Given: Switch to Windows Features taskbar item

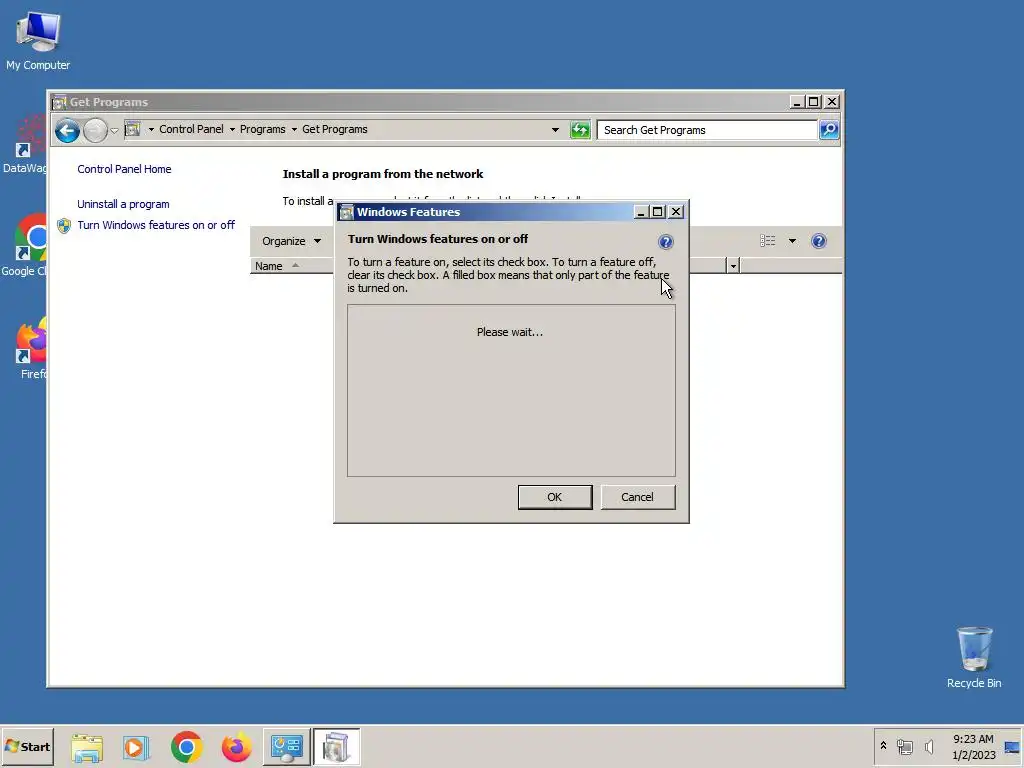Looking at the screenshot, I should tap(336, 747).
